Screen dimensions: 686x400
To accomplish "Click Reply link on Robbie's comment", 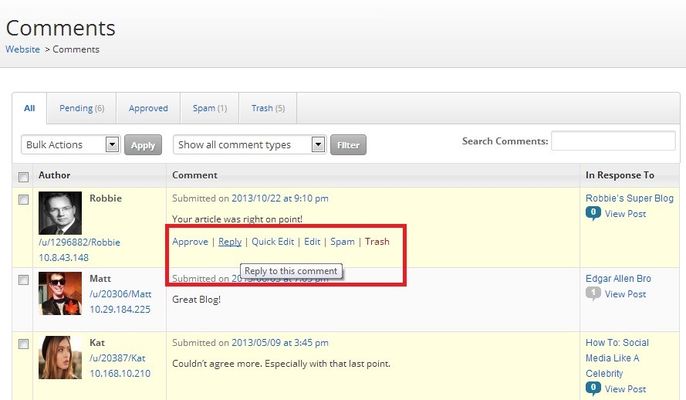I will click(x=230, y=242).
